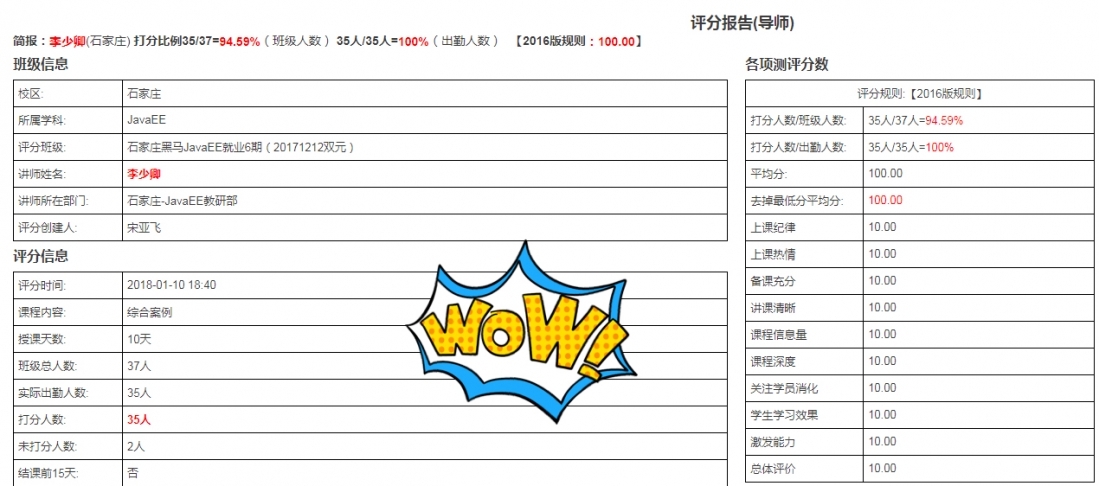Select the 评分创建人 value 宋亚飞
This screenshot has width=1099, height=486.
point(144,228)
